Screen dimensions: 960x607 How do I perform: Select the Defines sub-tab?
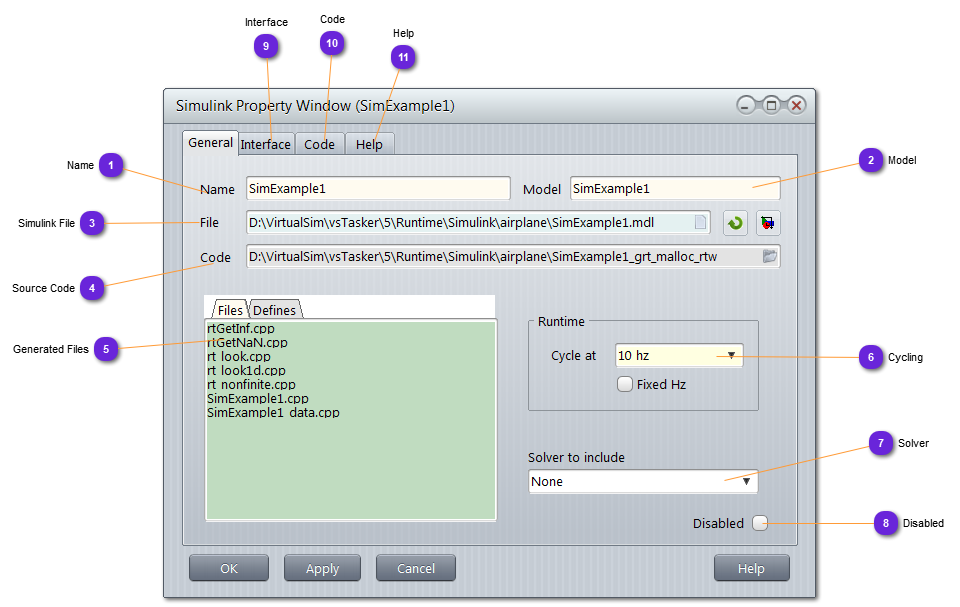coord(274,310)
